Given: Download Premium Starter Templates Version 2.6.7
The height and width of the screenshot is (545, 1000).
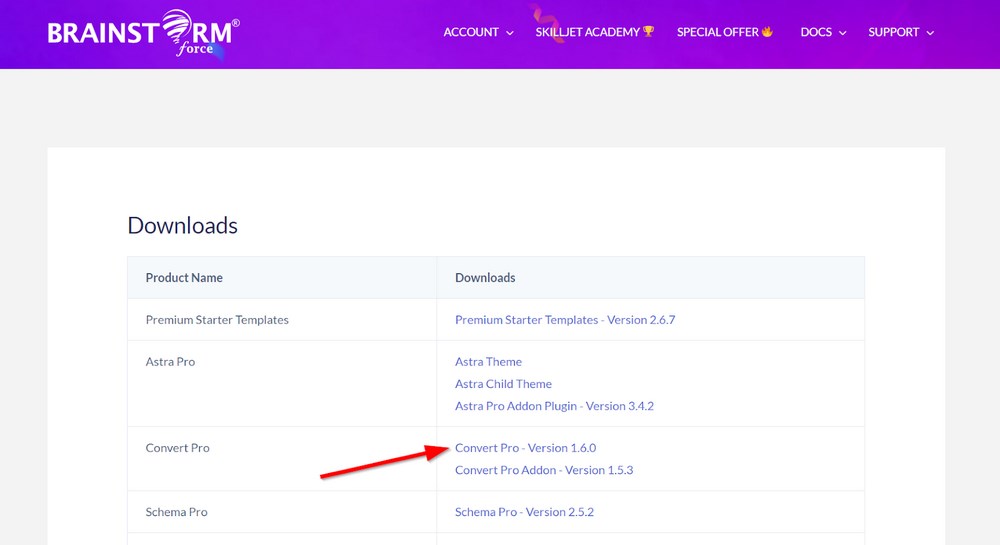Looking at the screenshot, I should click(x=565, y=320).
